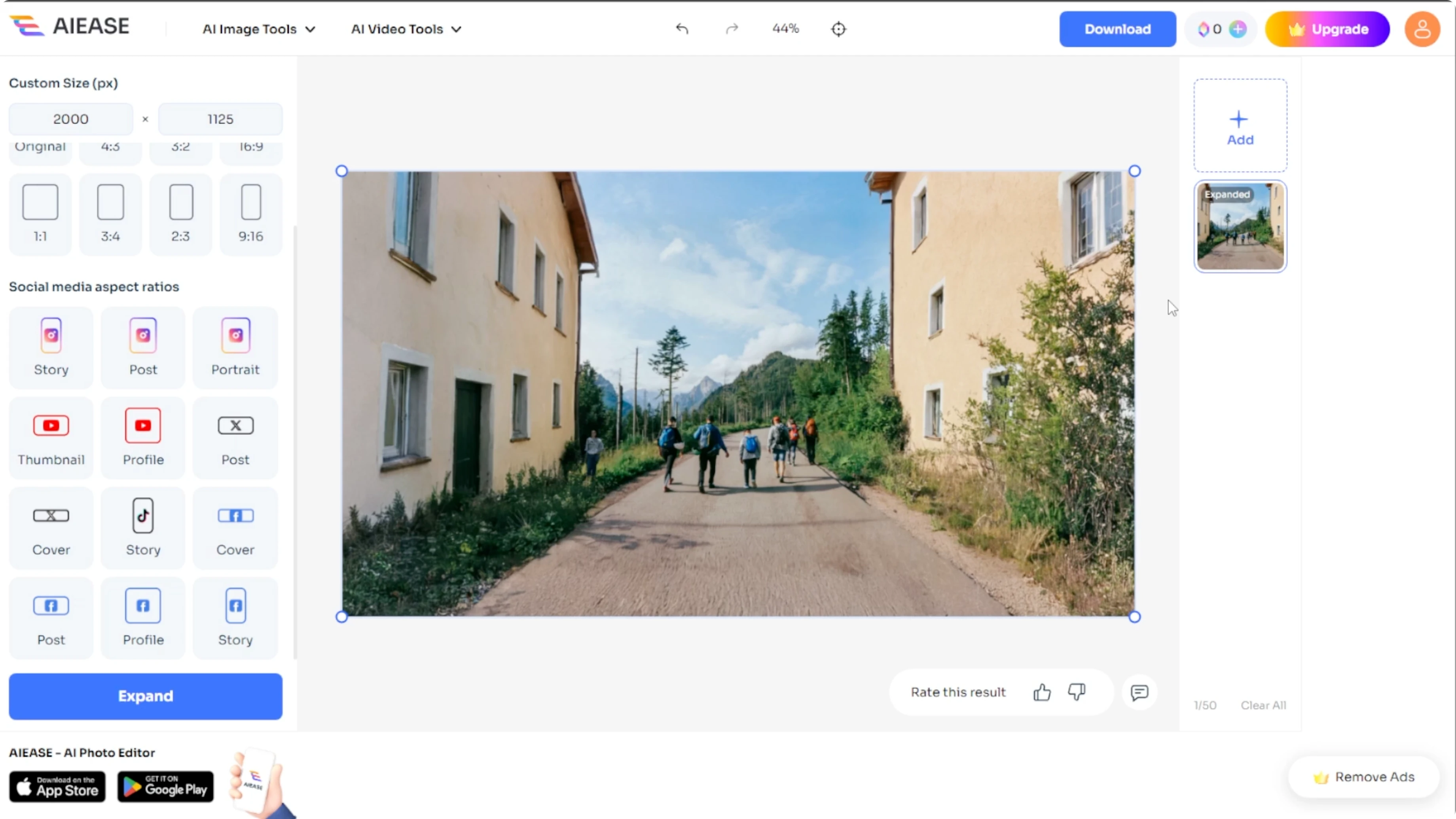Choose the YouTube Thumbnail preset

point(51,438)
